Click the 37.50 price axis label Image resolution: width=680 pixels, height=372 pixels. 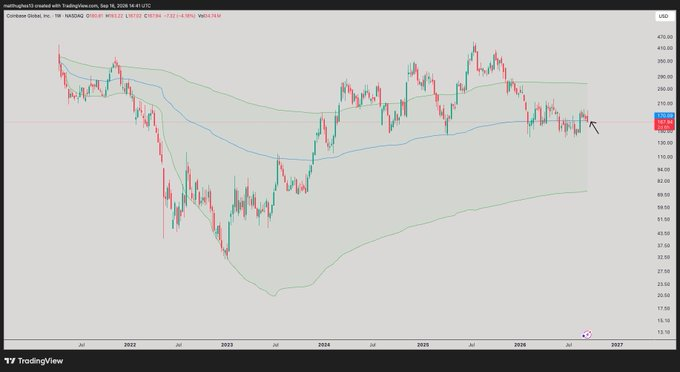point(664,245)
